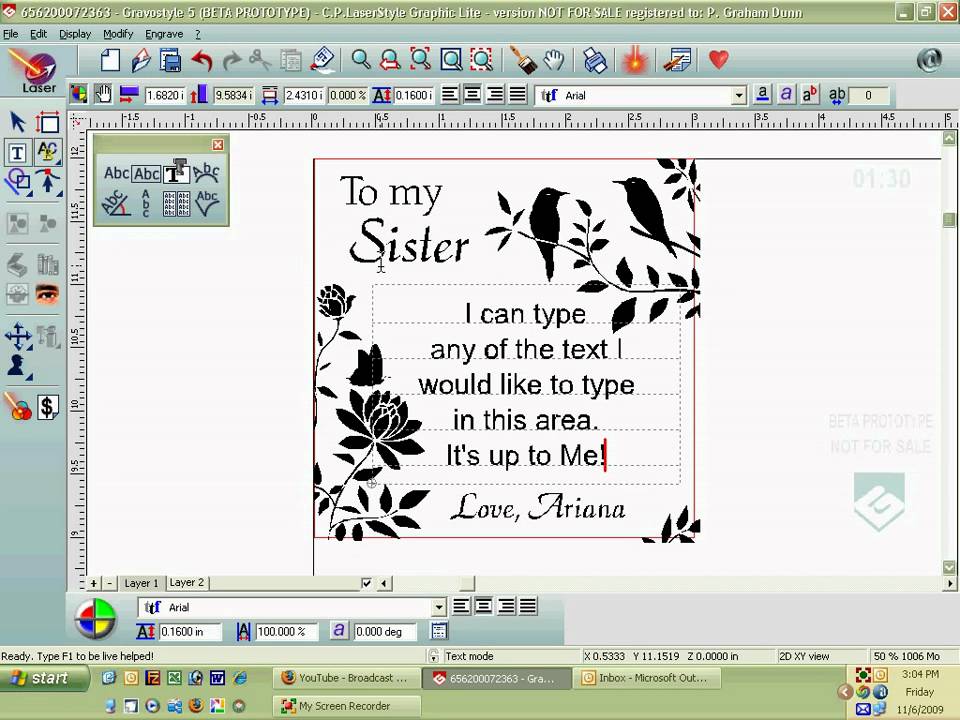Image resolution: width=960 pixels, height=720 pixels.
Task: Click the New document icon
Action: click(x=110, y=60)
